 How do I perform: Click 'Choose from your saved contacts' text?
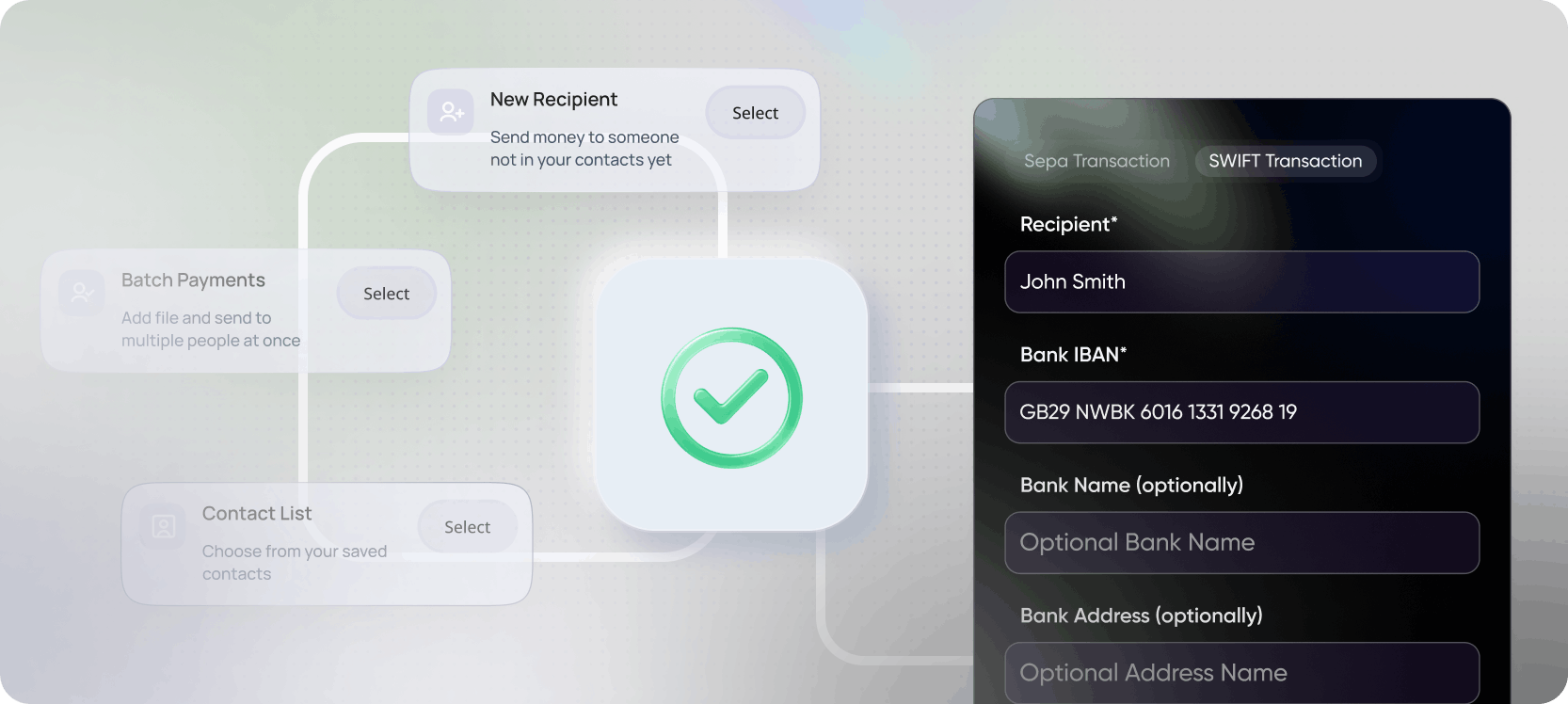[x=295, y=563]
